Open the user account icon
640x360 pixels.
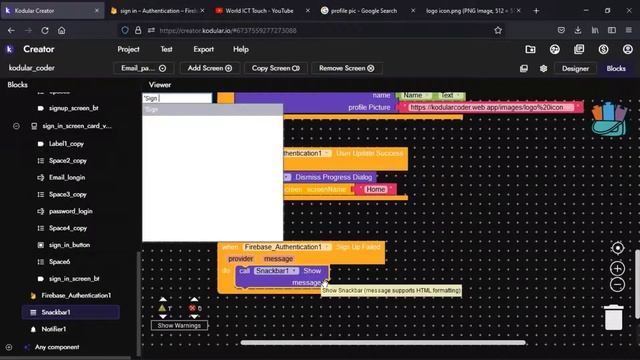click(627, 49)
